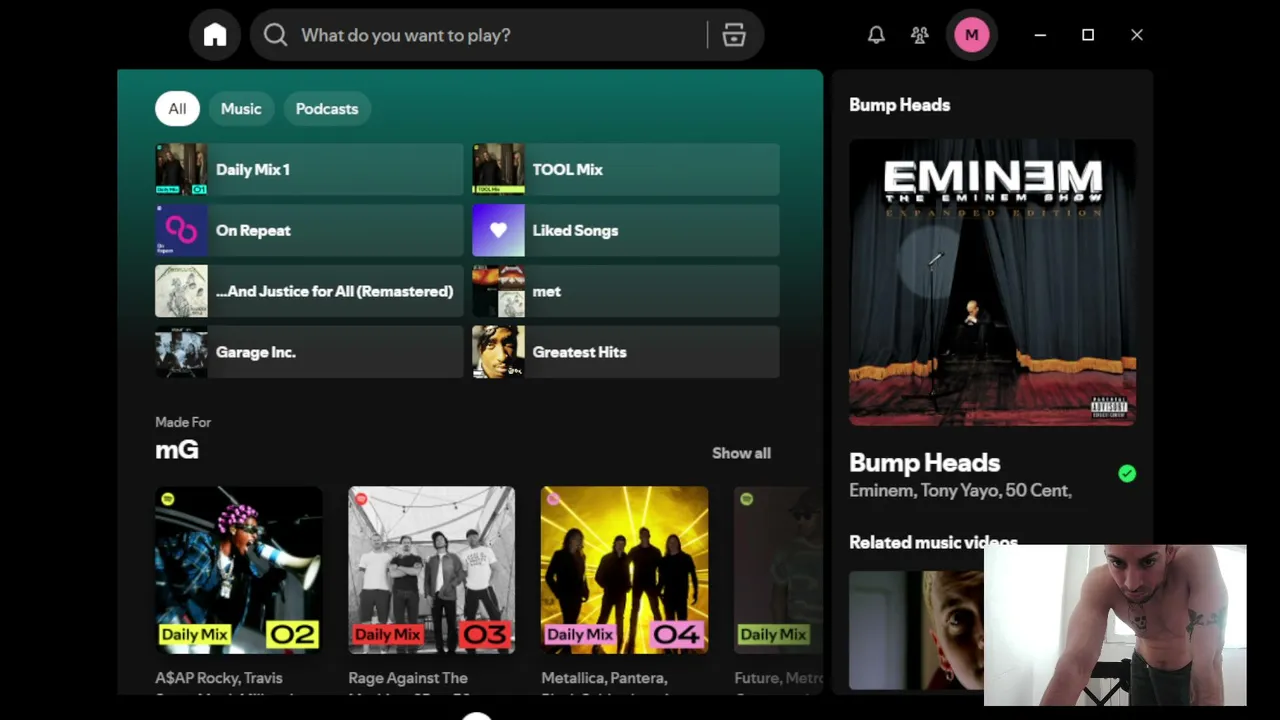Click the Bump Heads panel header
1280x720 pixels.
(x=900, y=105)
